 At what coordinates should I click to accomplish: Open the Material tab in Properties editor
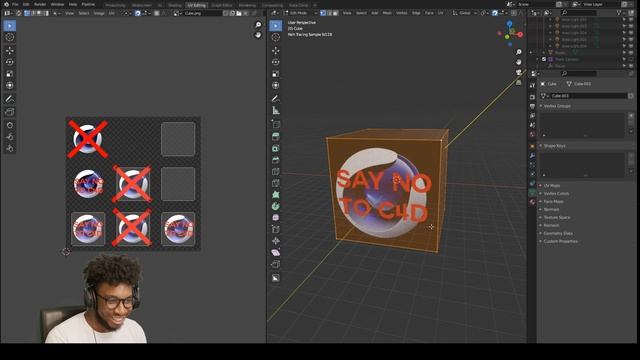pos(532,202)
